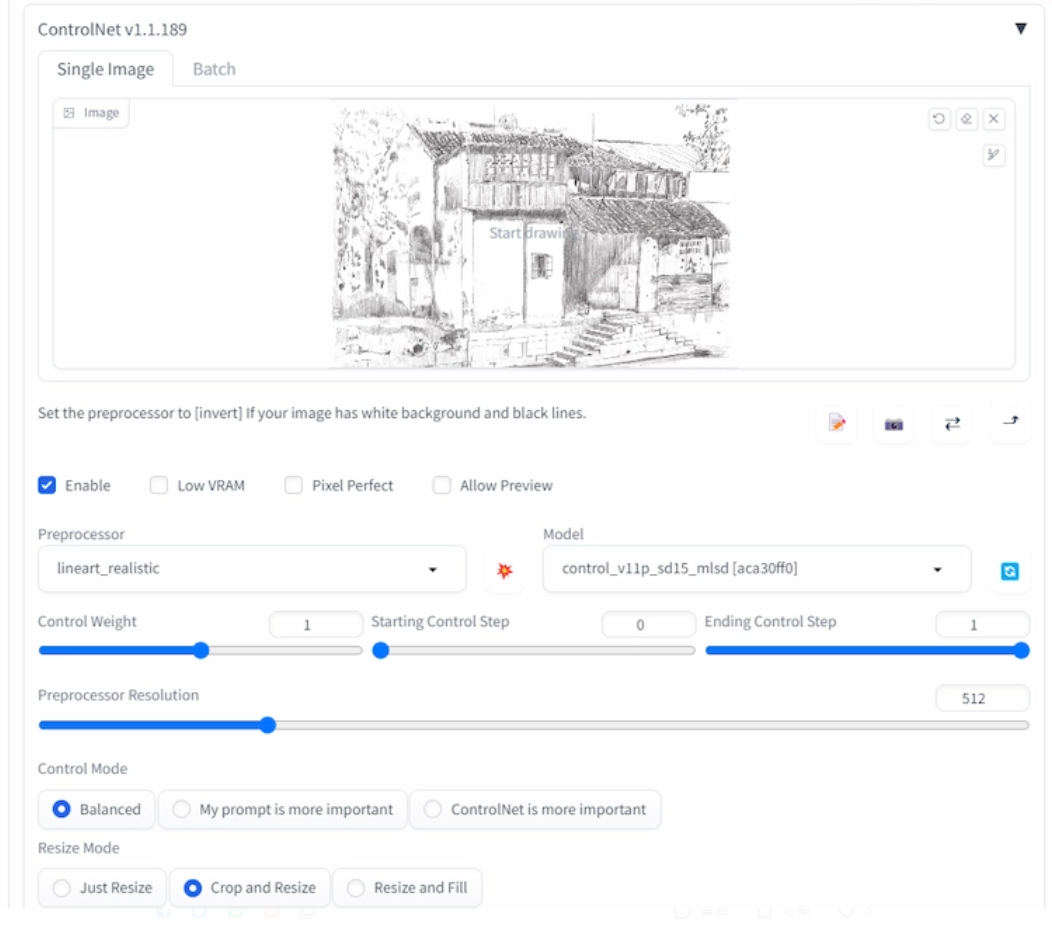Click the invert preprocessor hint text
This screenshot has height=926, width=1052.
coord(311,413)
